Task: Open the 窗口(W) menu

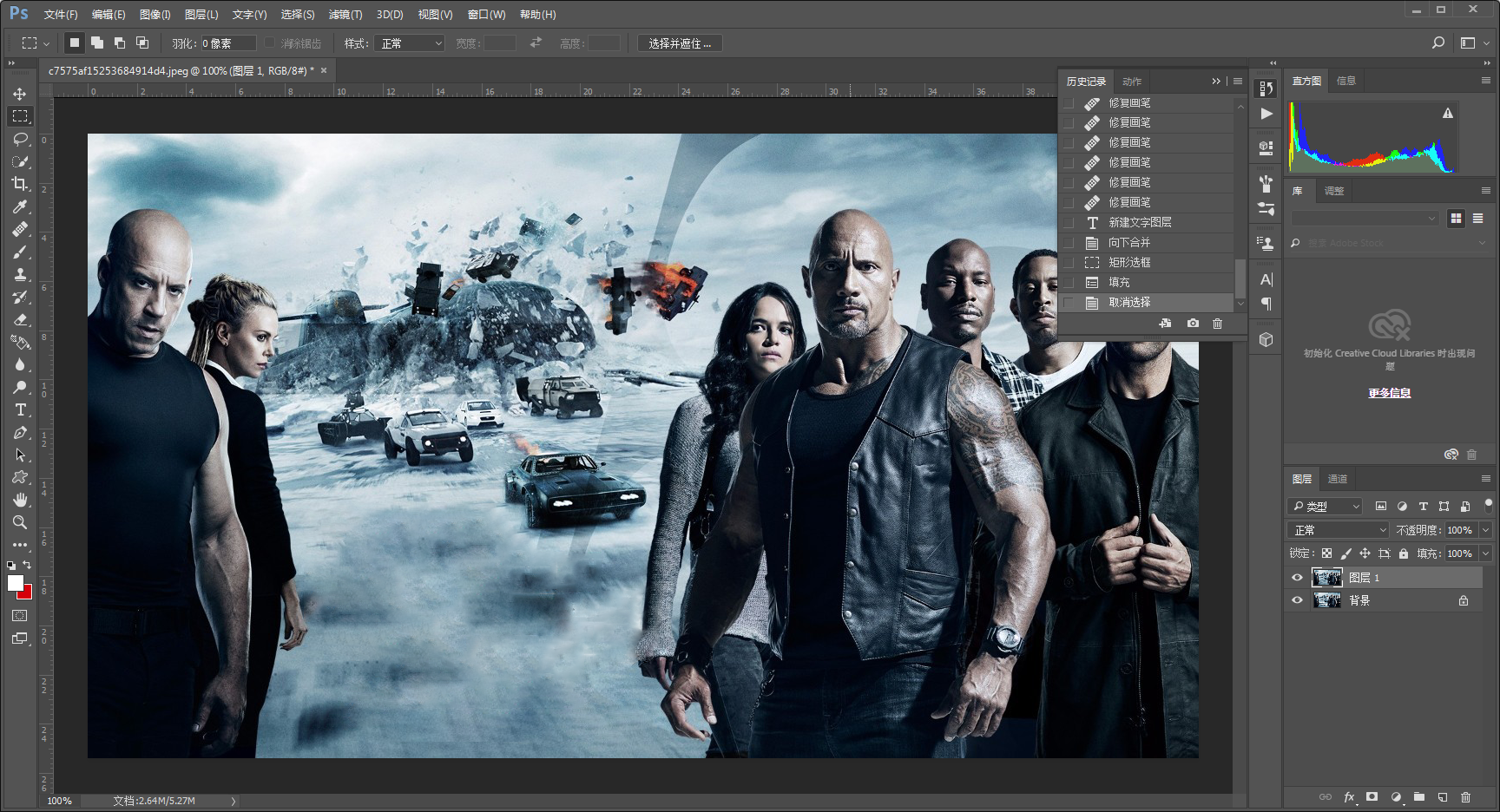Action: [x=486, y=15]
